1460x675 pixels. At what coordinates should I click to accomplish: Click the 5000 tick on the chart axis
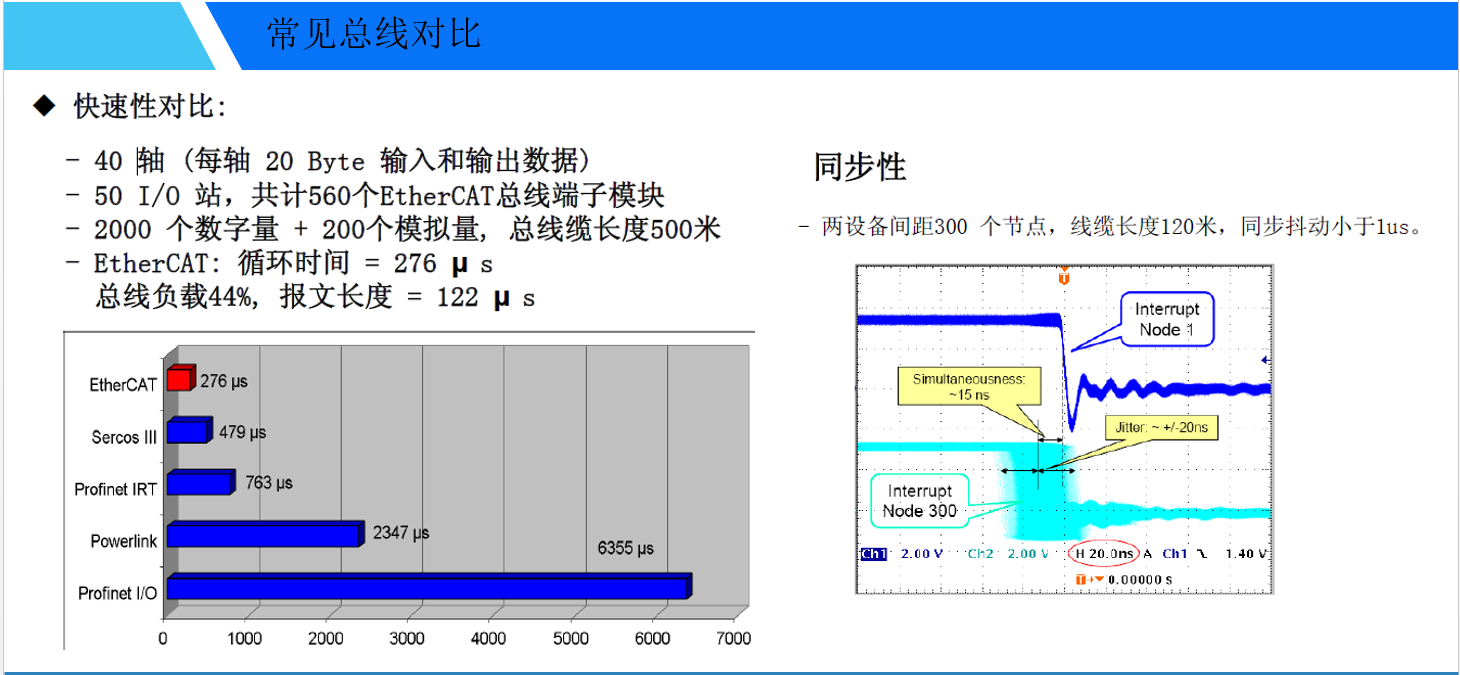click(570, 638)
